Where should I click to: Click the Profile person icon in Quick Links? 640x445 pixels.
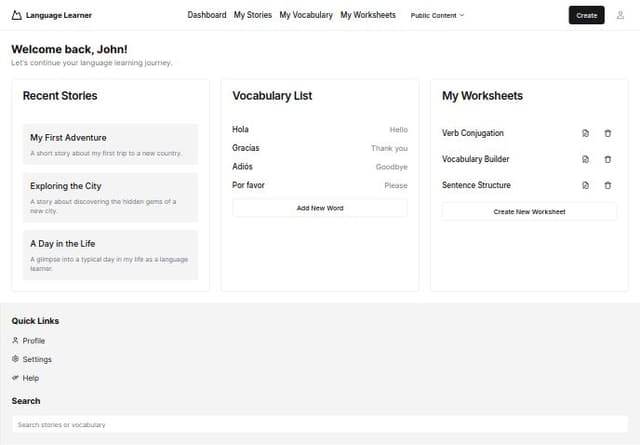point(15,340)
